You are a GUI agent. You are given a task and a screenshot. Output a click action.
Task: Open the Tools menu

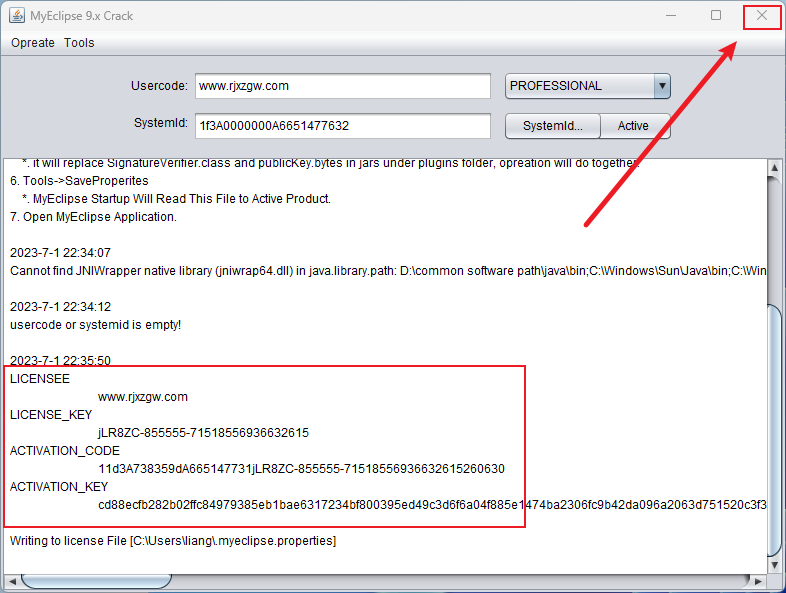click(x=79, y=43)
